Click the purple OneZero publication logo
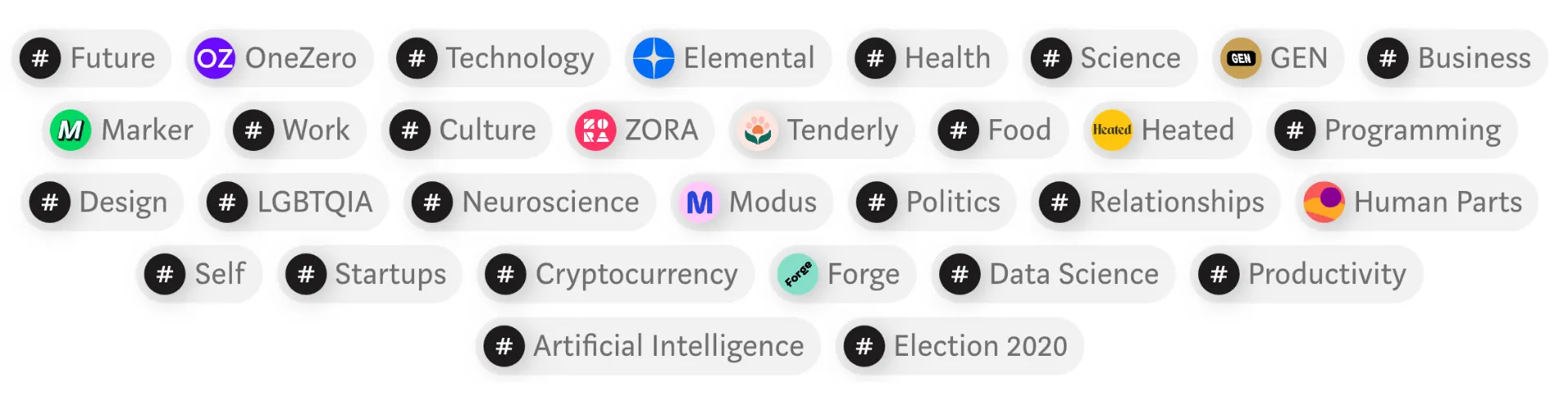Screen dimensions: 1568x395 (214, 59)
